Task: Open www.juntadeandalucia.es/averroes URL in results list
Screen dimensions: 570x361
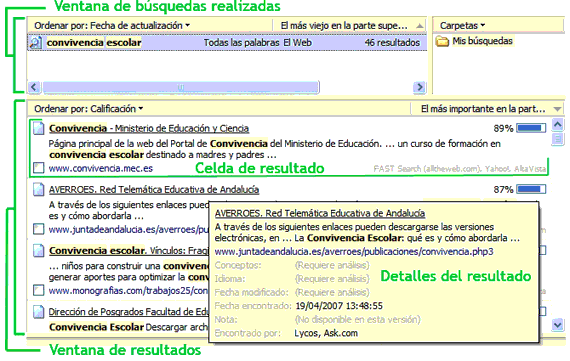Action: (x=129, y=229)
